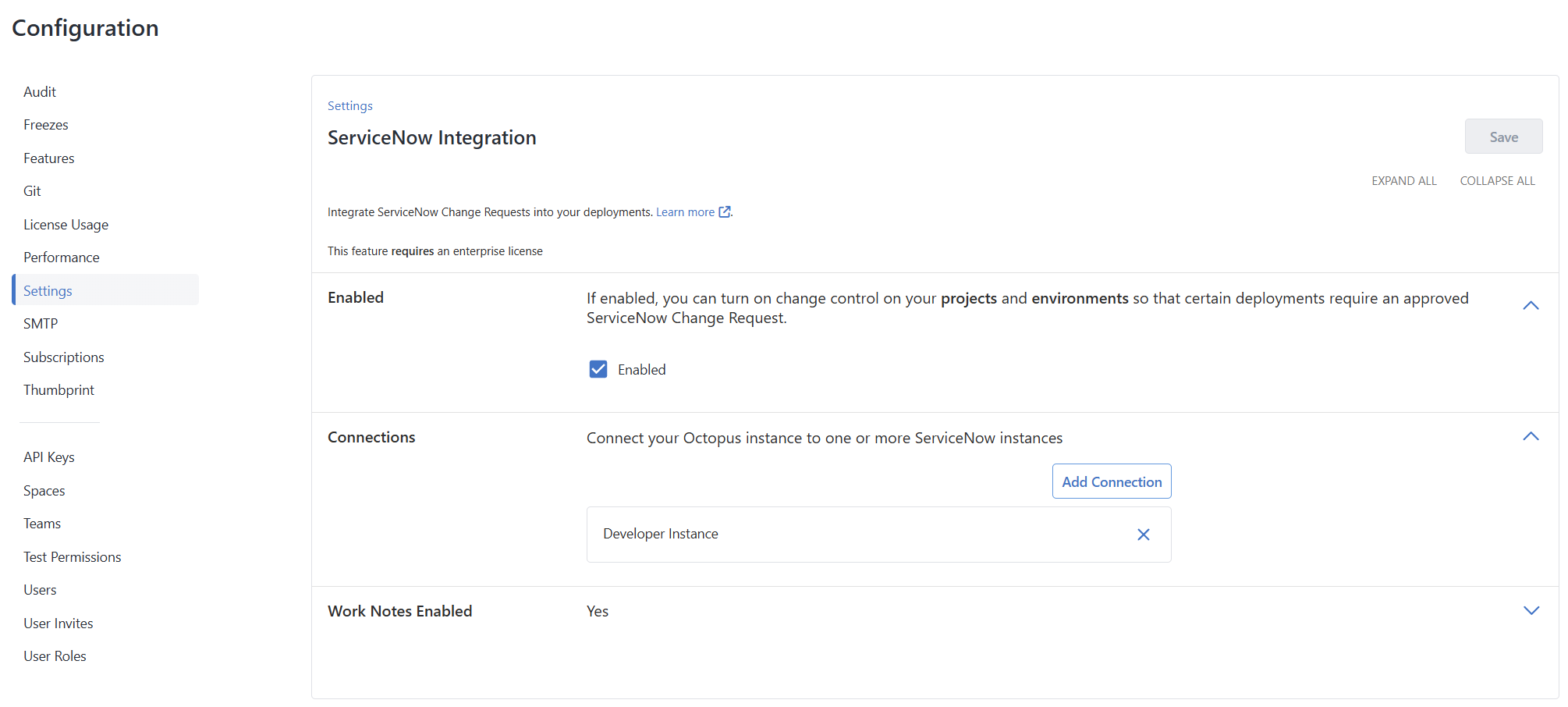The height and width of the screenshot is (707, 1568).
Task: Click EXPAND ALL to open every section
Action: (x=1404, y=180)
